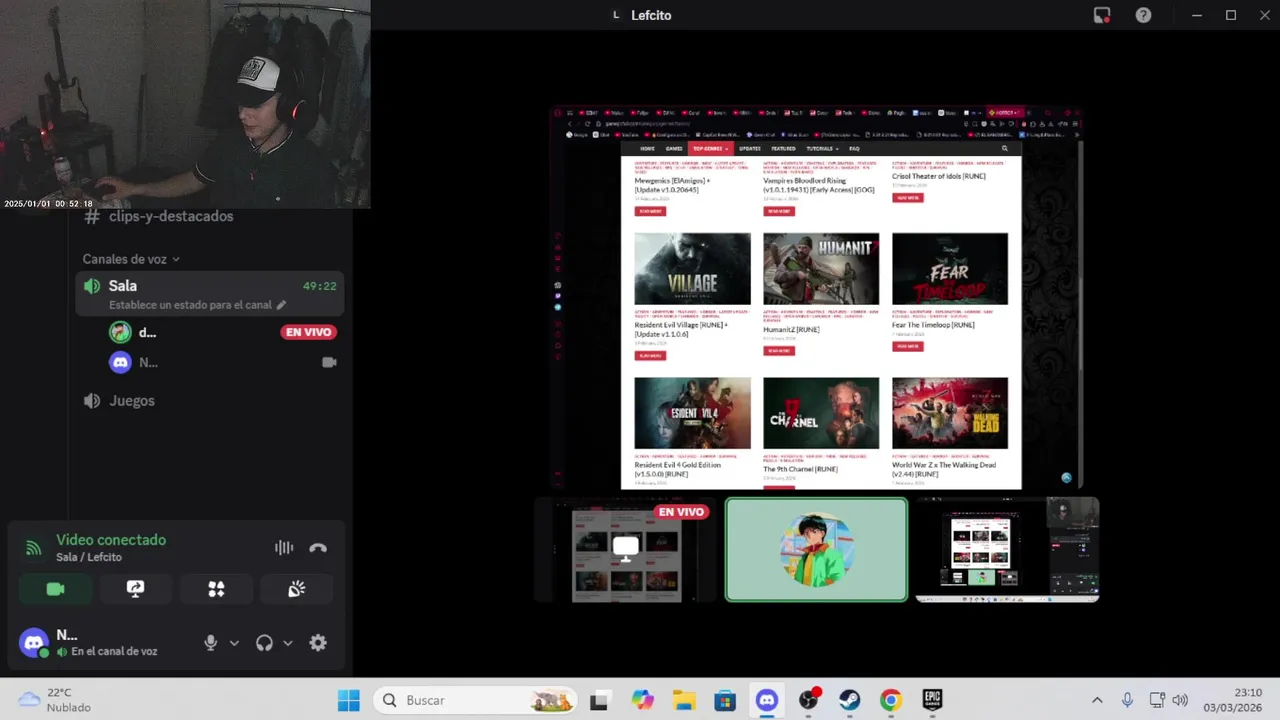
Task: Click your avatar in the Discord user panel
Action: 34,643
